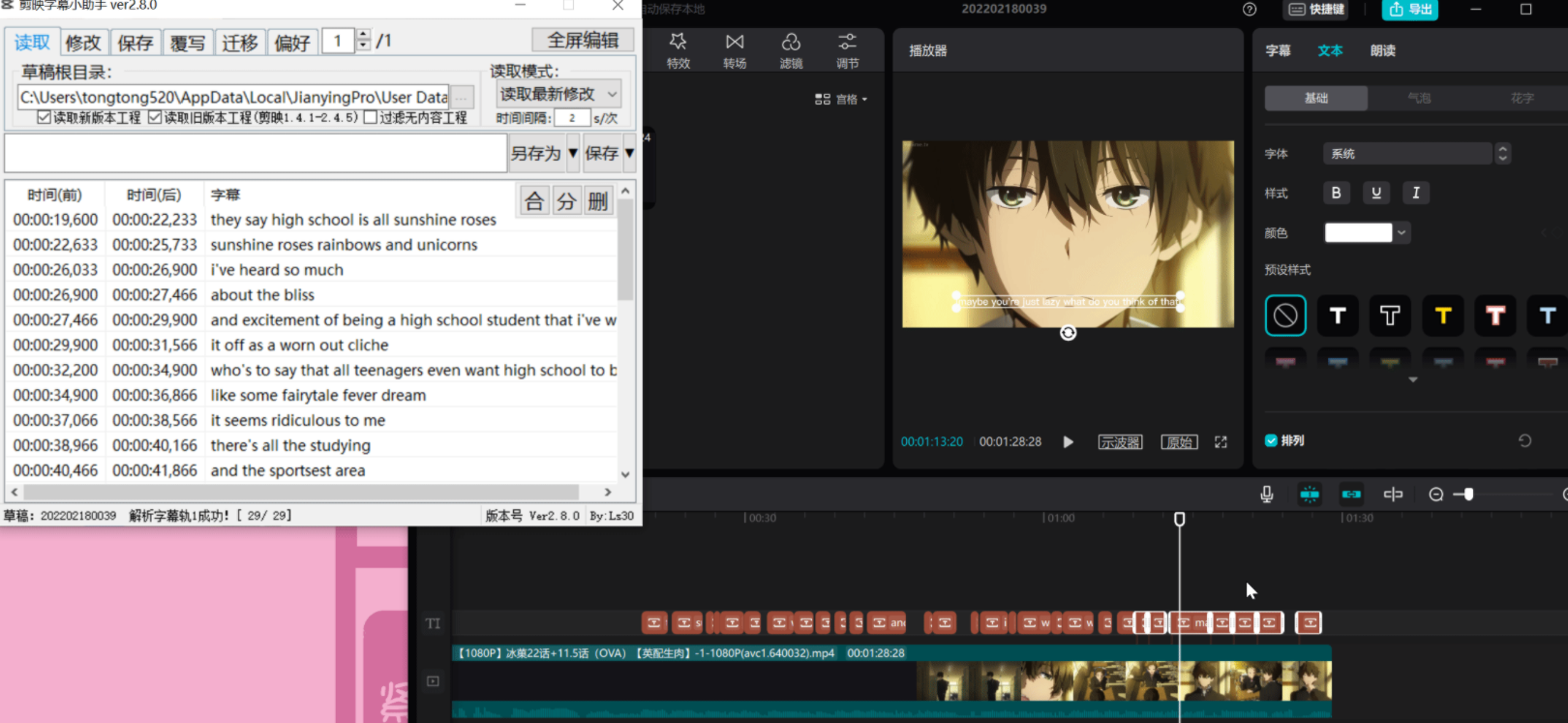The width and height of the screenshot is (1568, 723).
Task: Open the 宫格 layout dropdown
Action: 841,99
